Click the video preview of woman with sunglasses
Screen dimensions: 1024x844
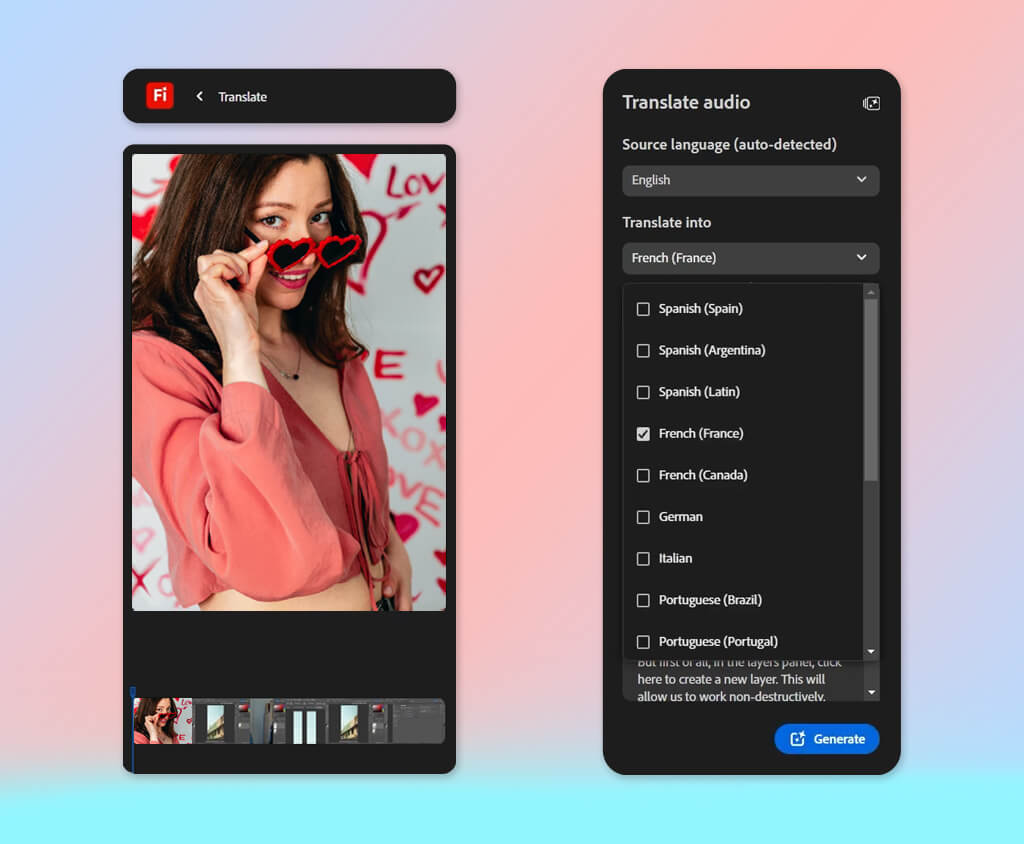[x=289, y=382]
